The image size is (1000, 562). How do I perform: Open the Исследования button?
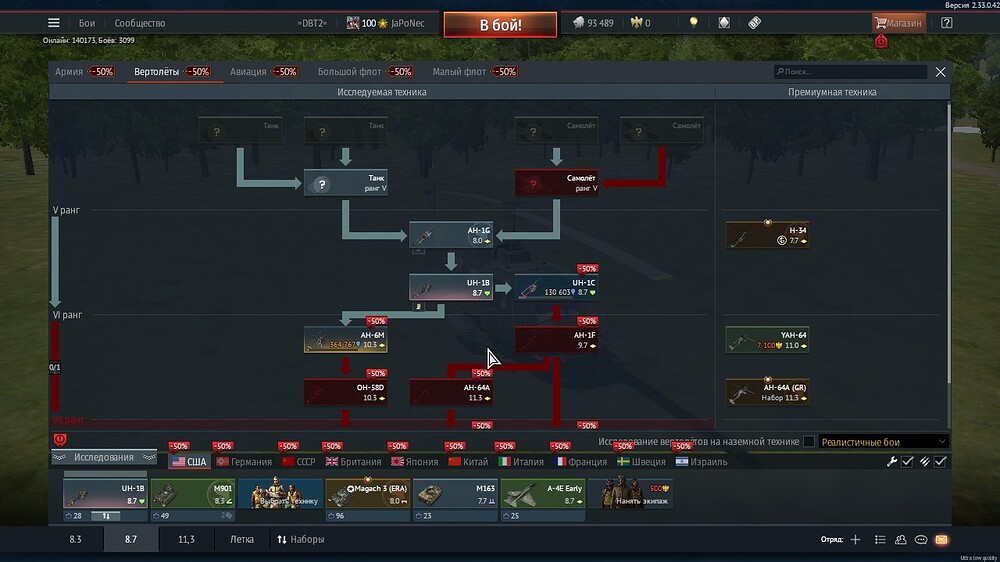tap(105, 457)
